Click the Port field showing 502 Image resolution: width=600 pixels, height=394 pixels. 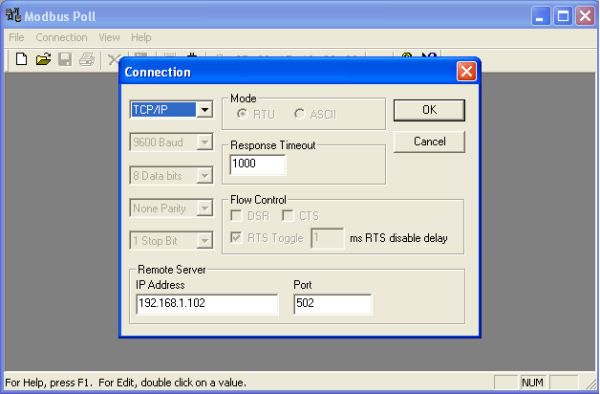[x=333, y=304]
